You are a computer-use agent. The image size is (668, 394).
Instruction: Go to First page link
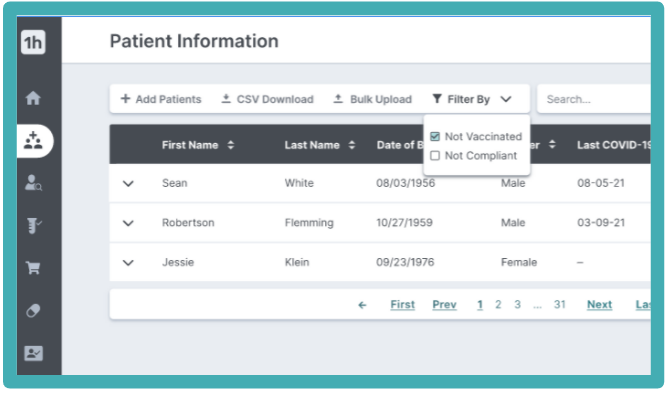coord(403,305)
